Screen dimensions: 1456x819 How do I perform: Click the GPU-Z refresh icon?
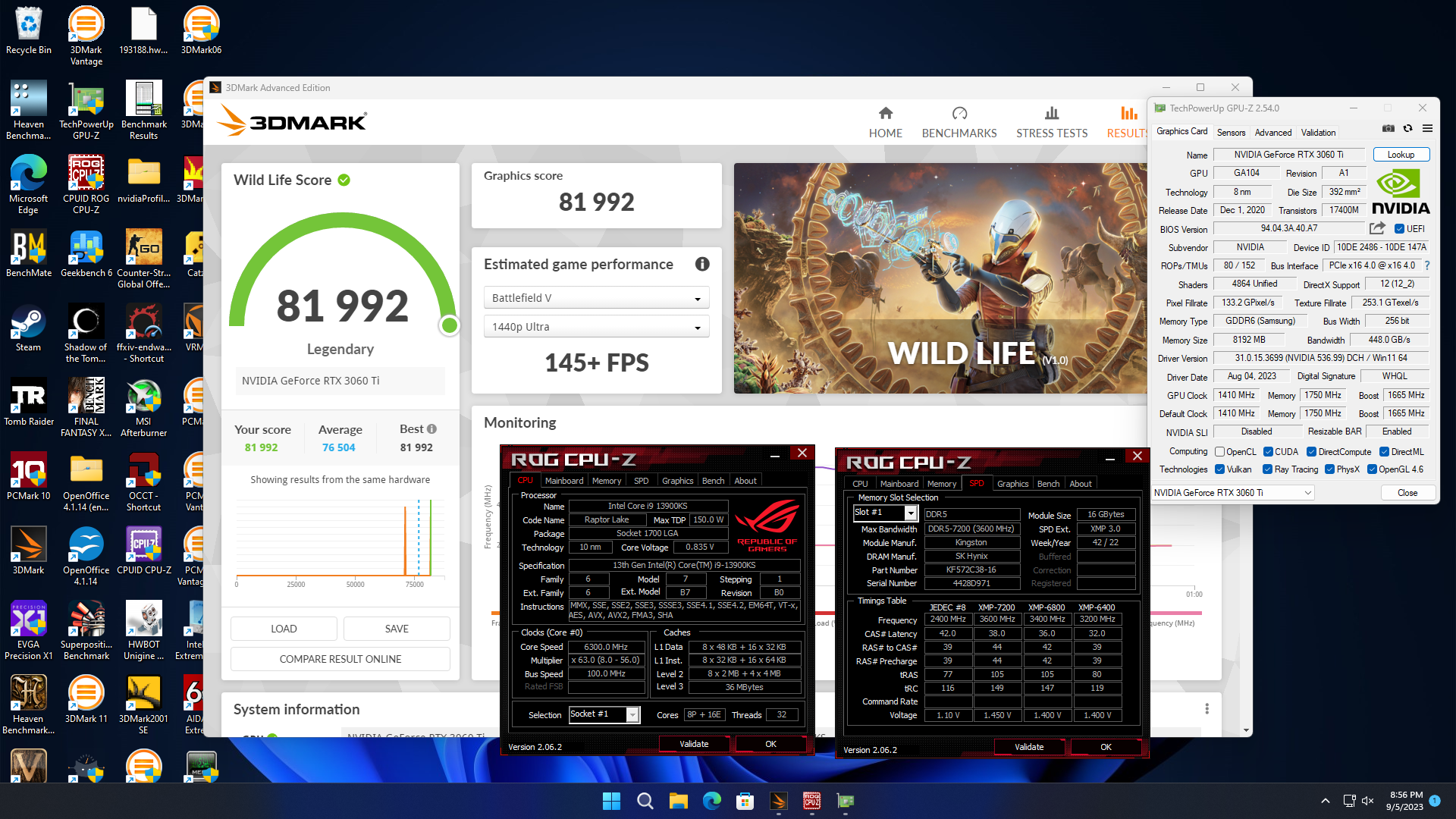point(1407,128)
